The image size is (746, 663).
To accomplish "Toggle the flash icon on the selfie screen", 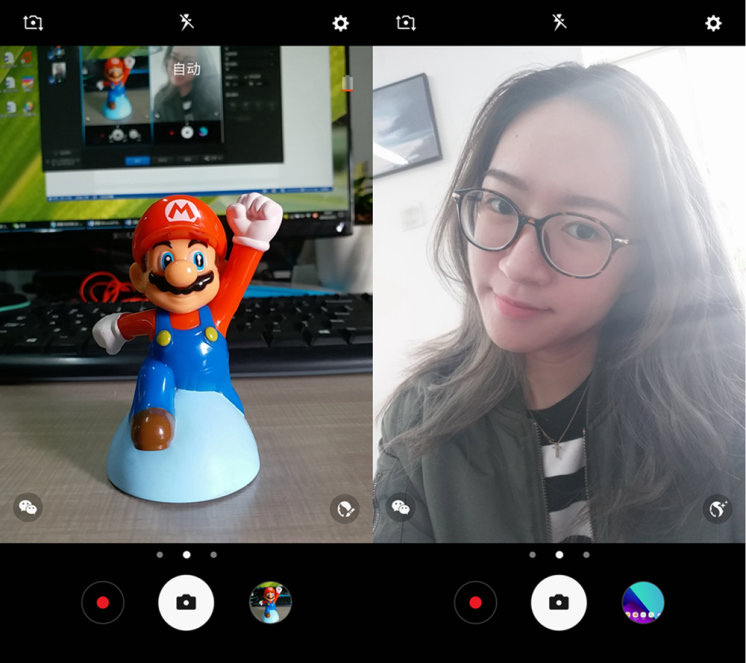I will click(559, 22).
